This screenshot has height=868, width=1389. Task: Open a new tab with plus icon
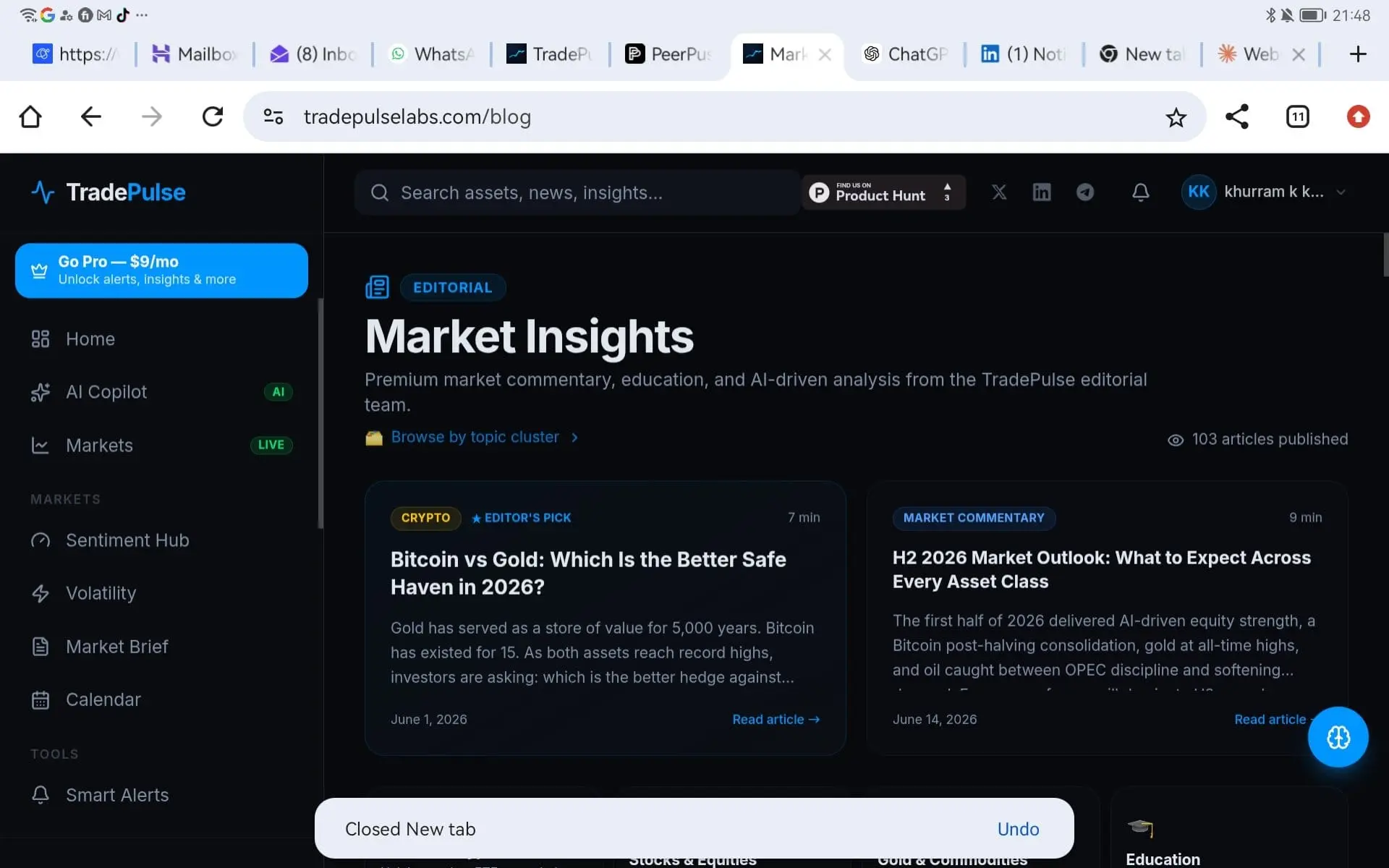click(x=1358, y=54)
